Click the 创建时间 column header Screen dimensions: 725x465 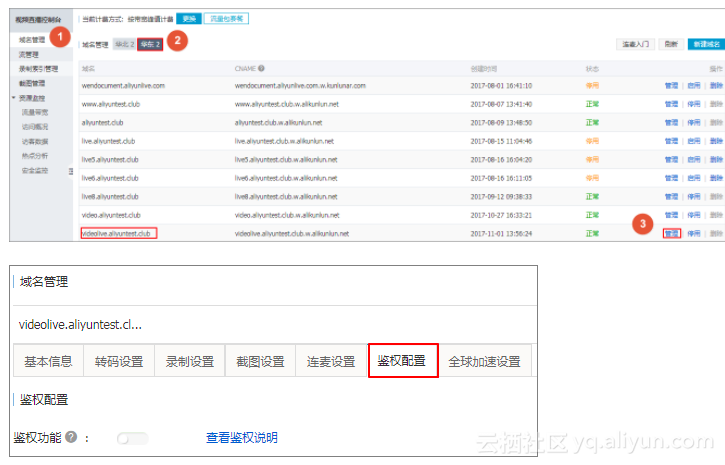[x=484, y=68]
